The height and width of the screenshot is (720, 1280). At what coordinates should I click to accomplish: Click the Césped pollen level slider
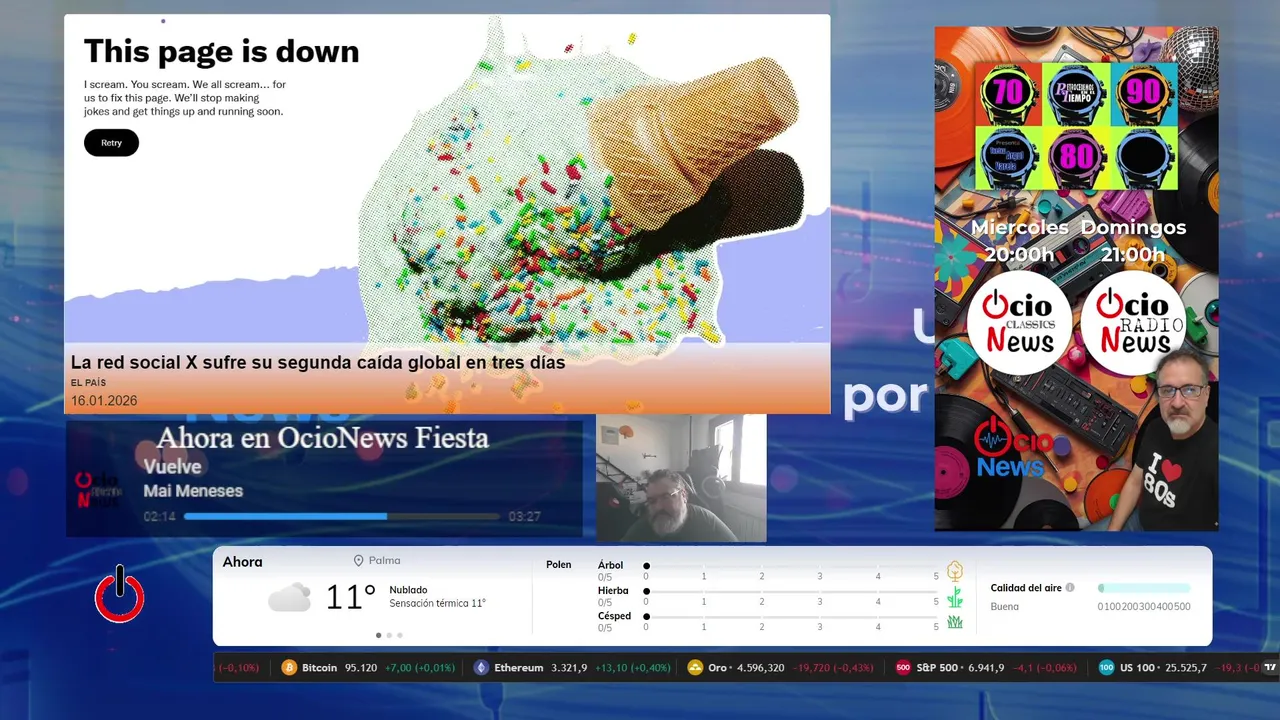coord(791,616)
